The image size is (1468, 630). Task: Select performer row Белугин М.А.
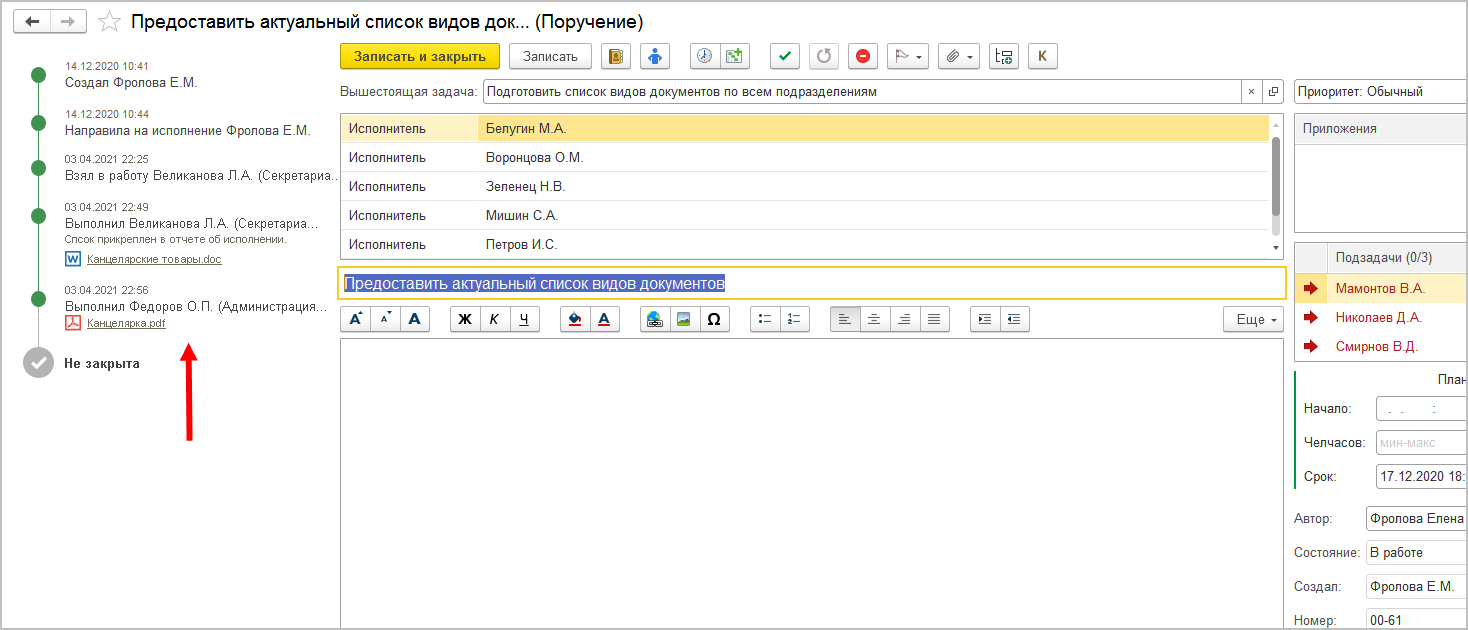[805, 128]
